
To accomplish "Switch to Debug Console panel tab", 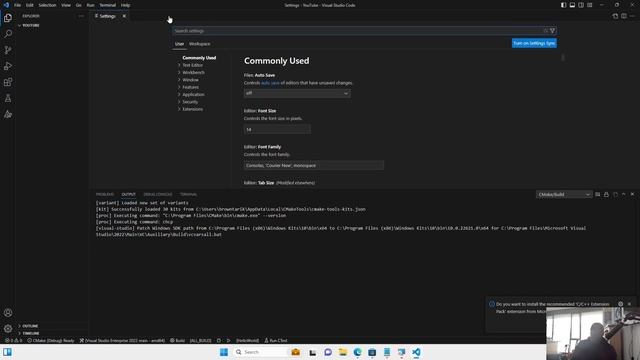I will point(158,195).
